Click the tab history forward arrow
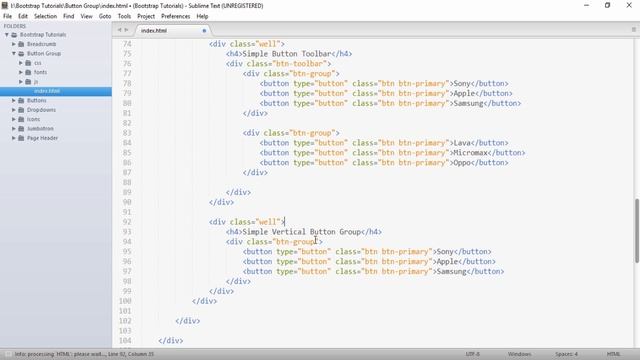The height and width of the screenshot is (360, 640). tap(126, 30)
